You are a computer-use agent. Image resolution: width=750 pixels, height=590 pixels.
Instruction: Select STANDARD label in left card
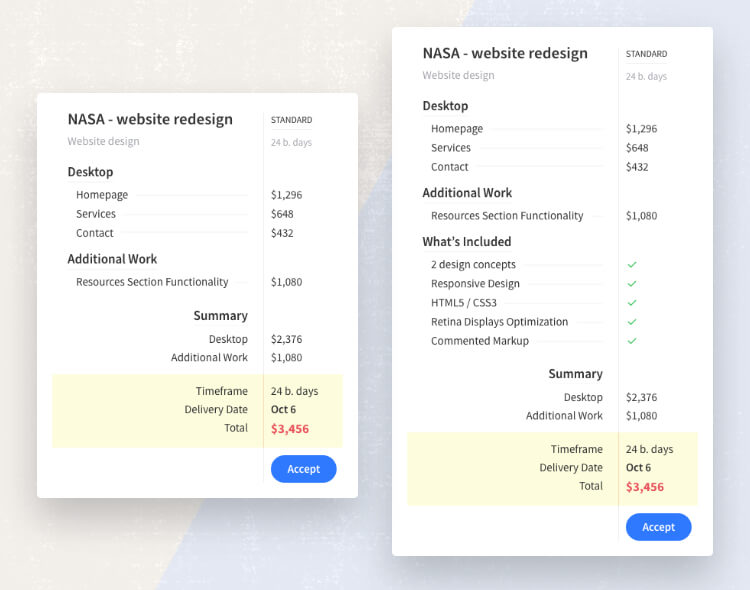tap(291, 120)
